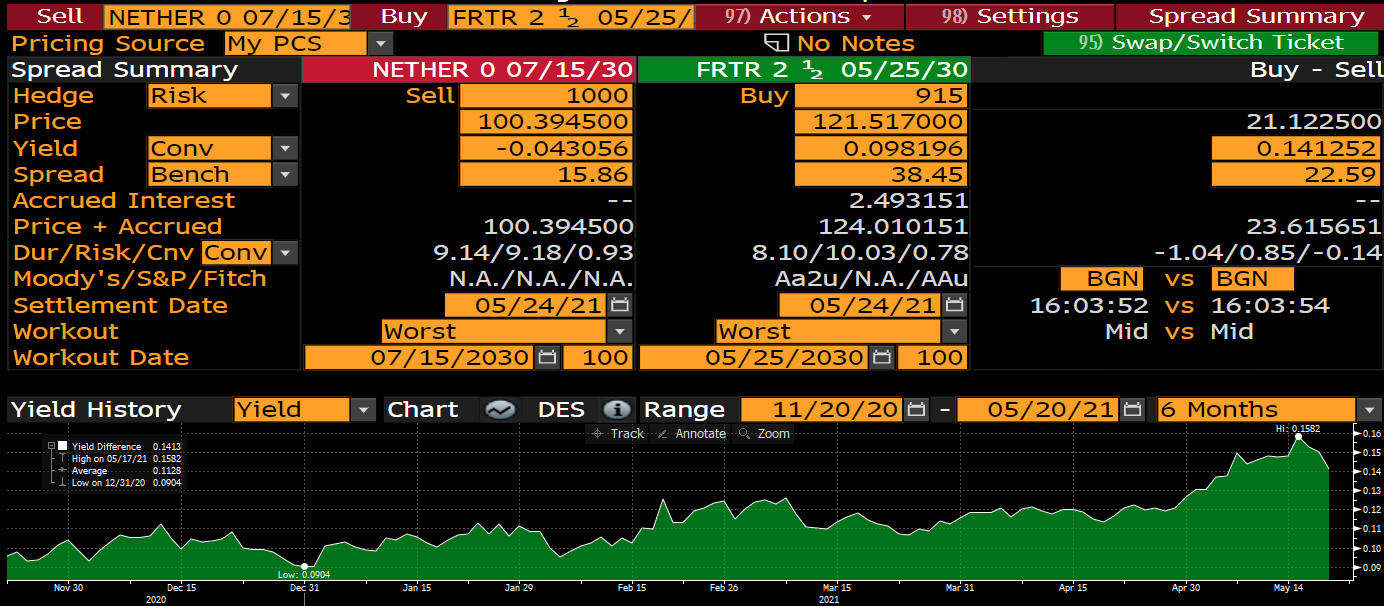Click the NETHER spread field 15.86
The image size is (1384, 606).
pos(545,174)
